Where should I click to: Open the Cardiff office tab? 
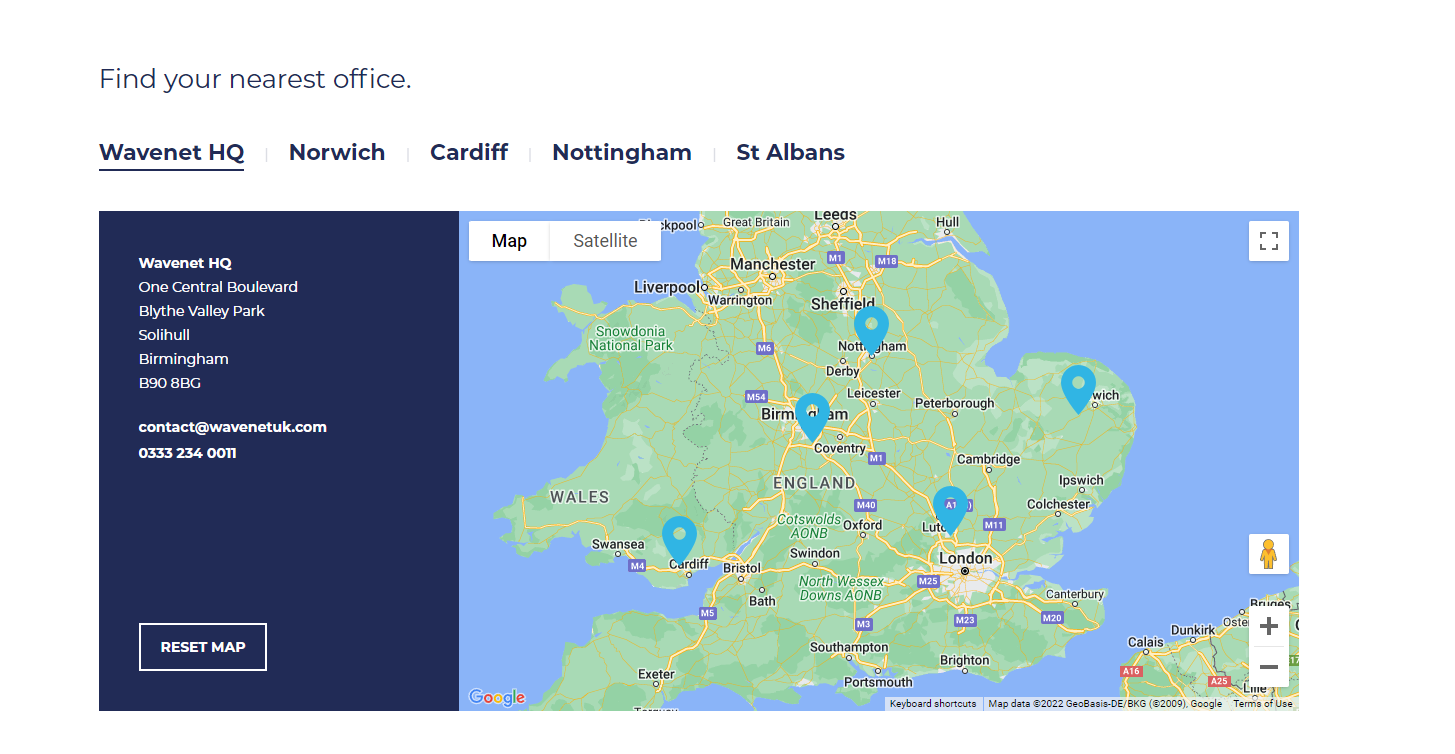tap(469, 153)
